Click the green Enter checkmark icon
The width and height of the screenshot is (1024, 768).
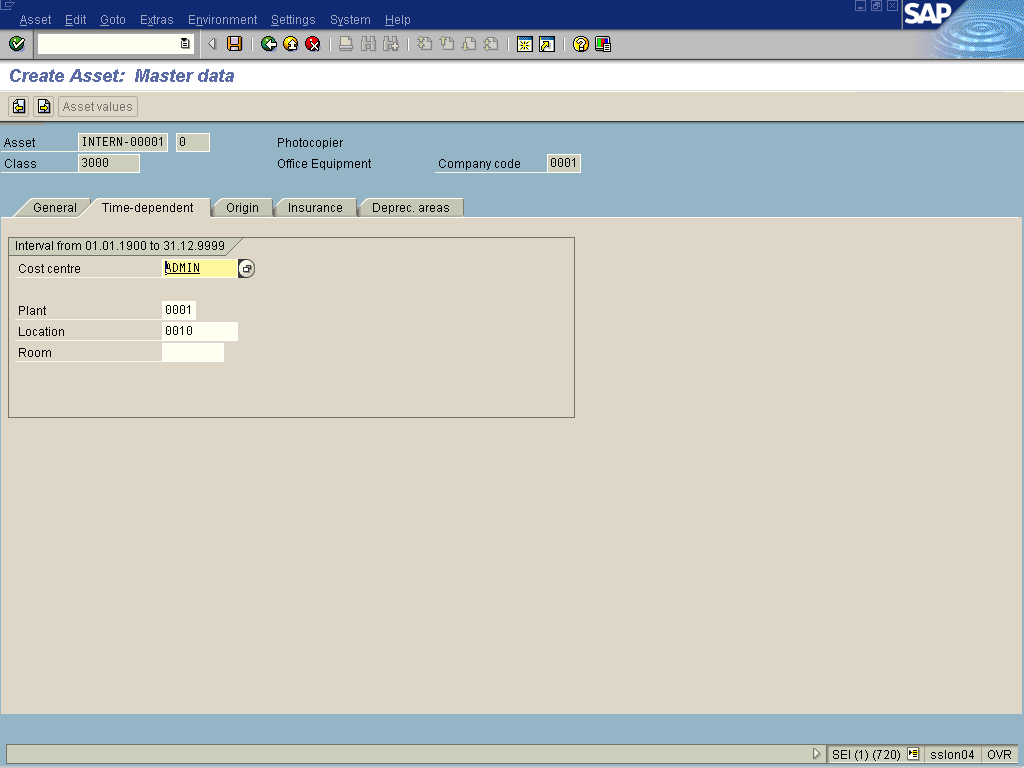16,44
